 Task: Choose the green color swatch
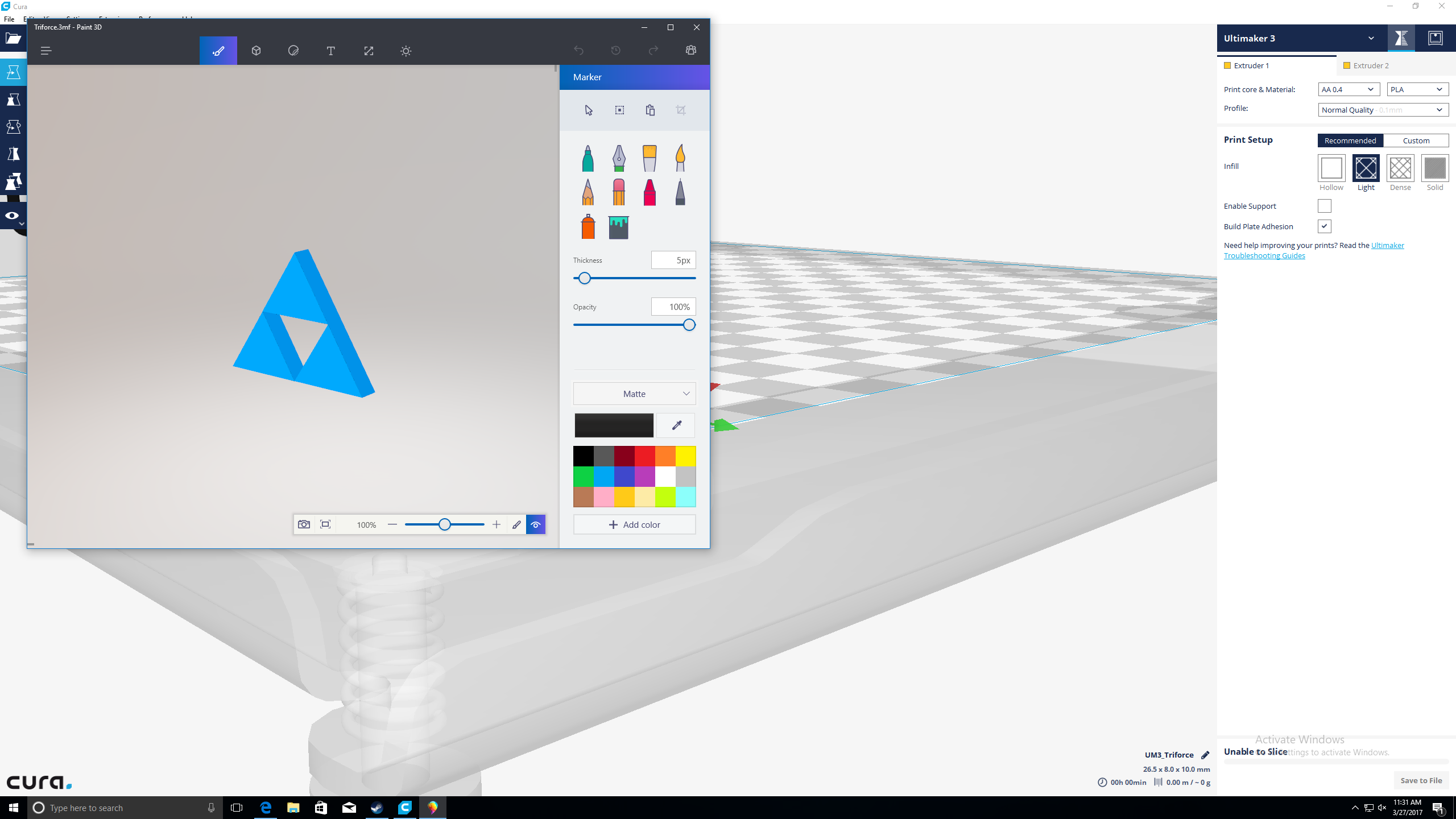pyautogui.click(x=584, y=477)
